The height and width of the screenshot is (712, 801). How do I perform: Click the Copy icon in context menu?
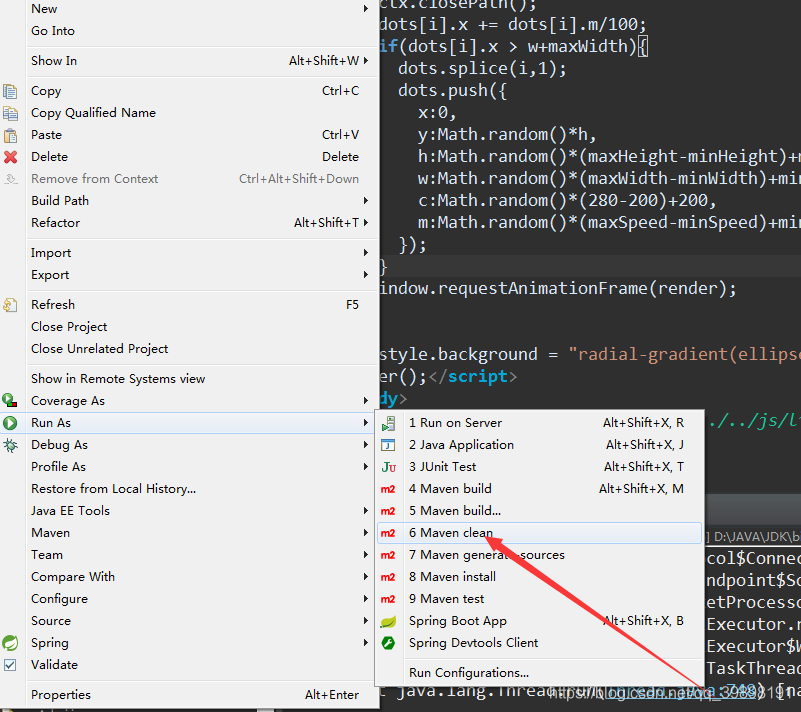pos(10,91)
